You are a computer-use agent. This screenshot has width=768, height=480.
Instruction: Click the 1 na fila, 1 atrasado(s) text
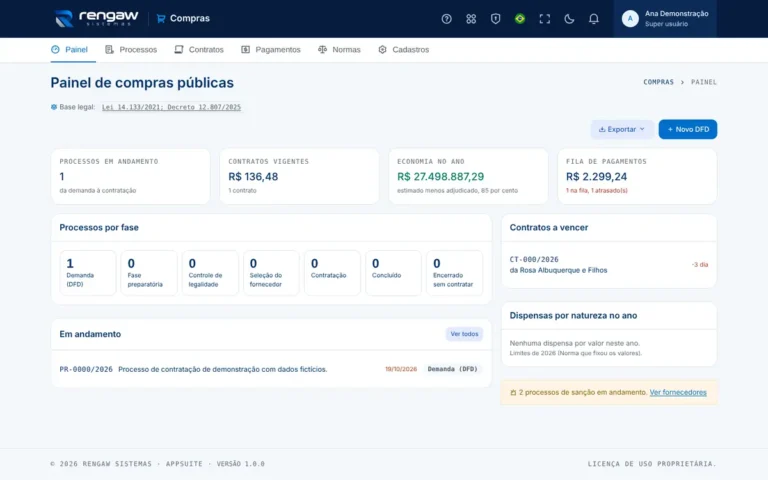click(x=597, y=191)
